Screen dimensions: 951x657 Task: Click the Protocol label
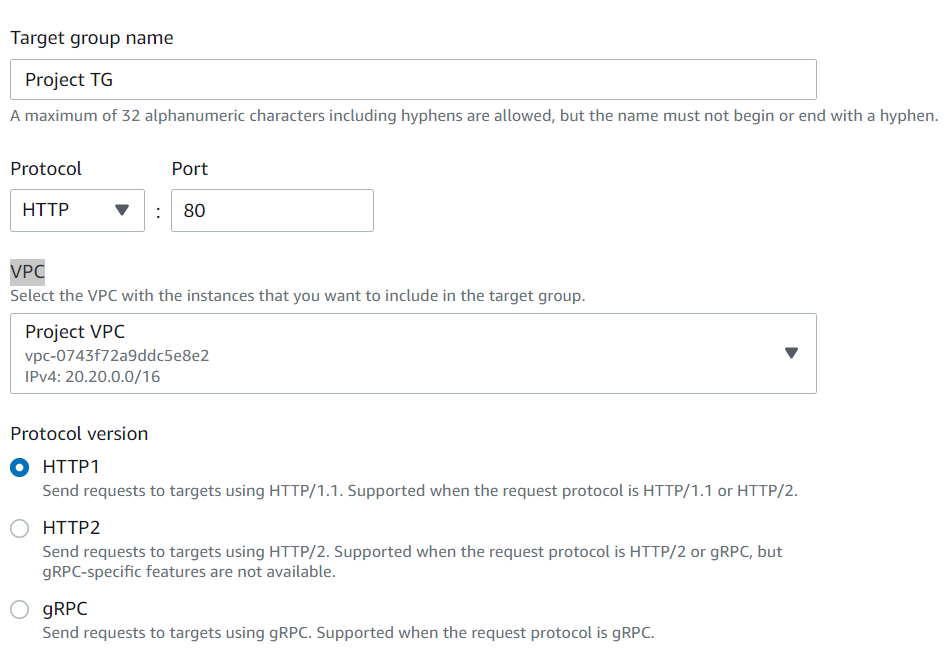pos(46,168)
